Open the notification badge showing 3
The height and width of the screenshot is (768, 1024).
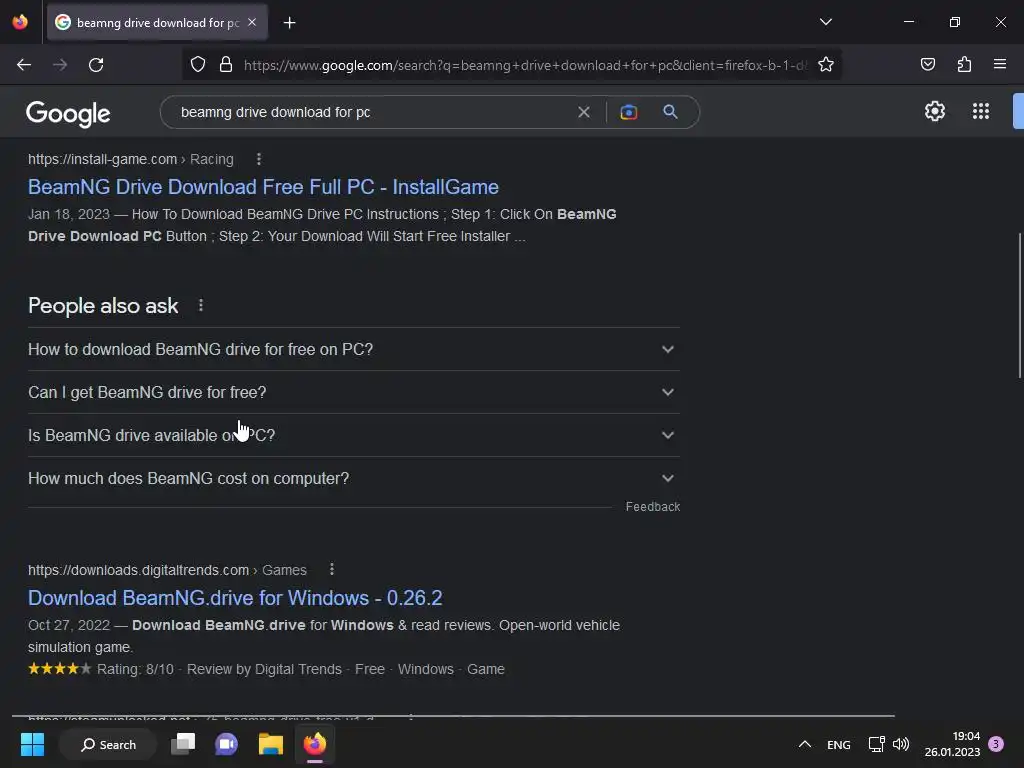click(x=996, y=744)
